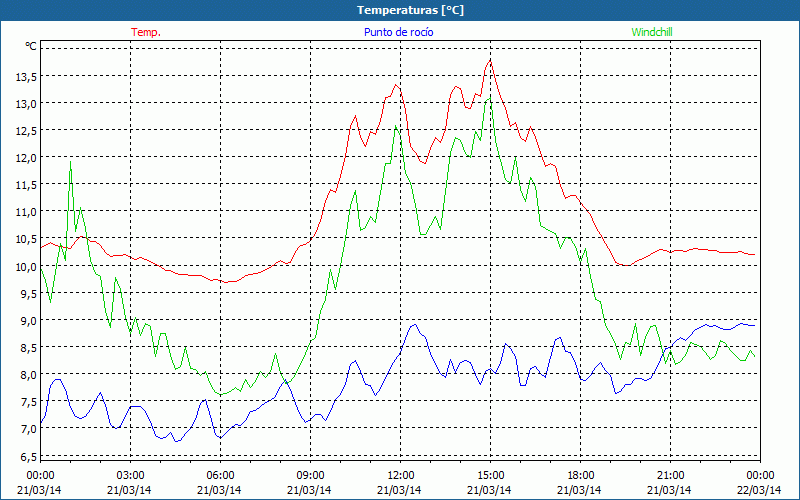
Task: Select the green "Windchill" legend label
Action: click(x=652, y=32)
